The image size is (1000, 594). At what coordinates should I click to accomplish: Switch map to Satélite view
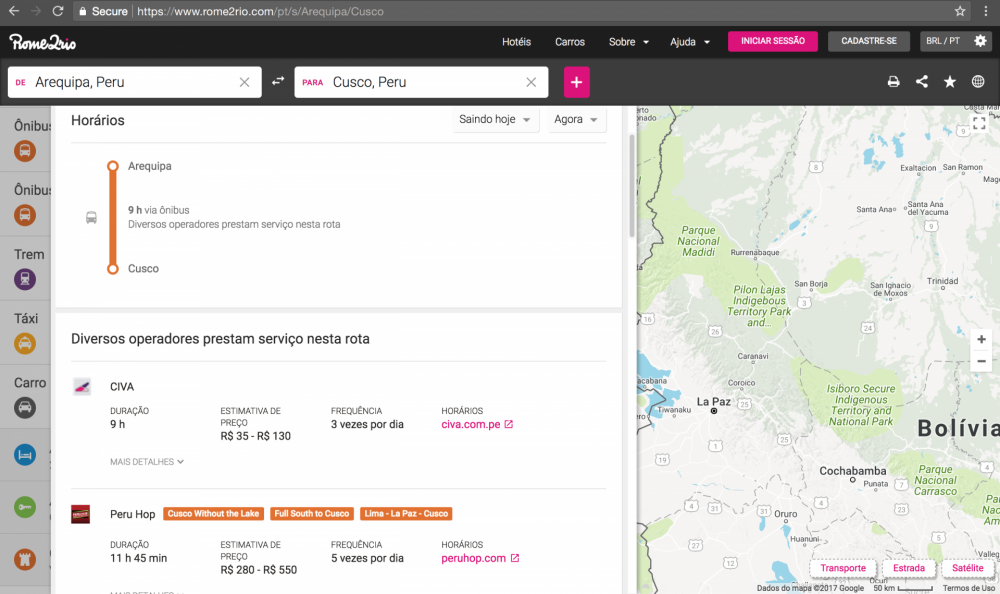click(967, 568)
